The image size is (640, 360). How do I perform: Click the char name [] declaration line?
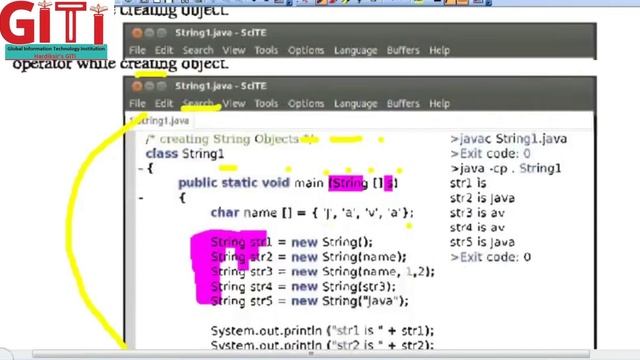(x=312, y=213)
